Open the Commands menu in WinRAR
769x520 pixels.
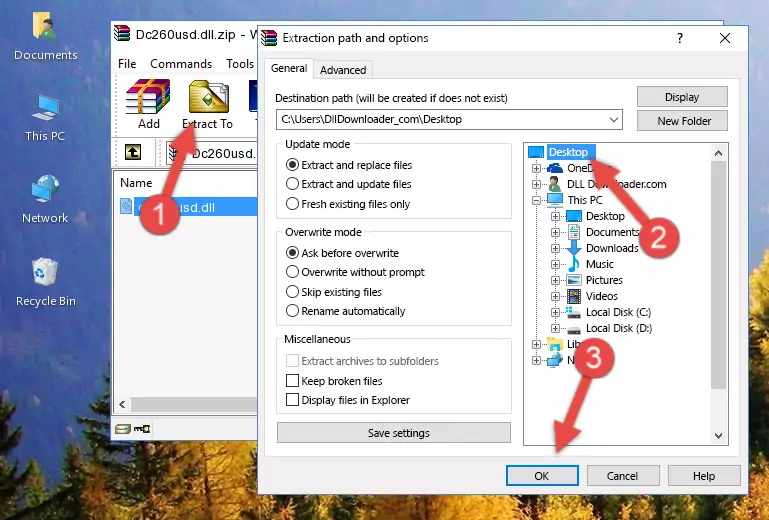pos(181,64)
